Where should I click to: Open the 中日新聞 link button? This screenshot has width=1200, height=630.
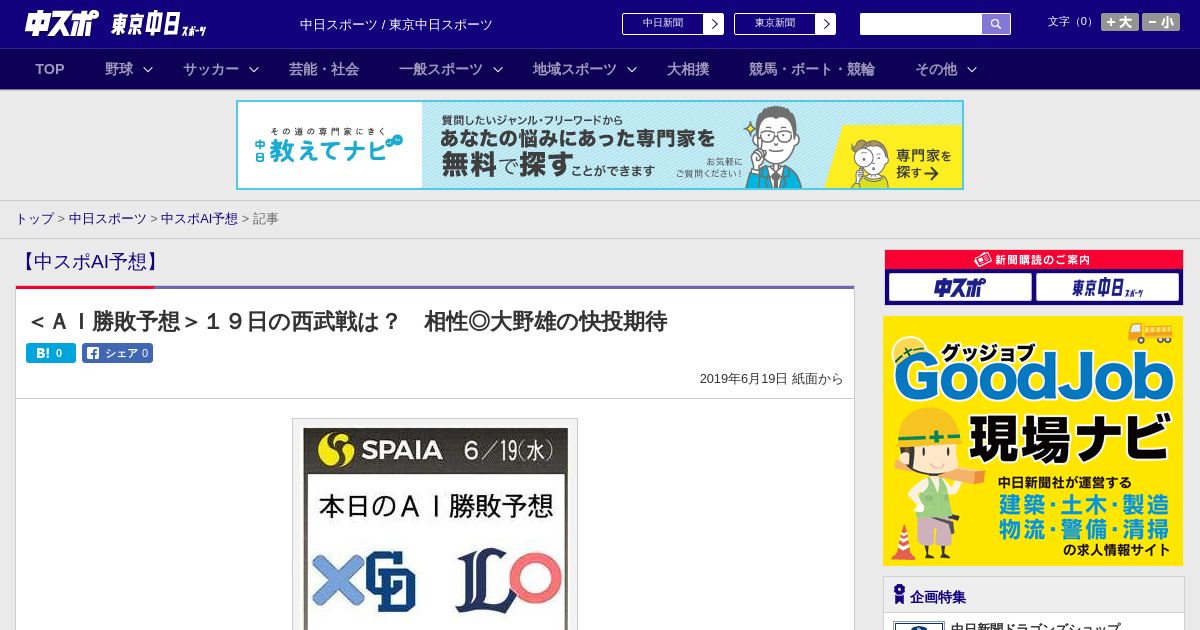(x=673, y=24)
